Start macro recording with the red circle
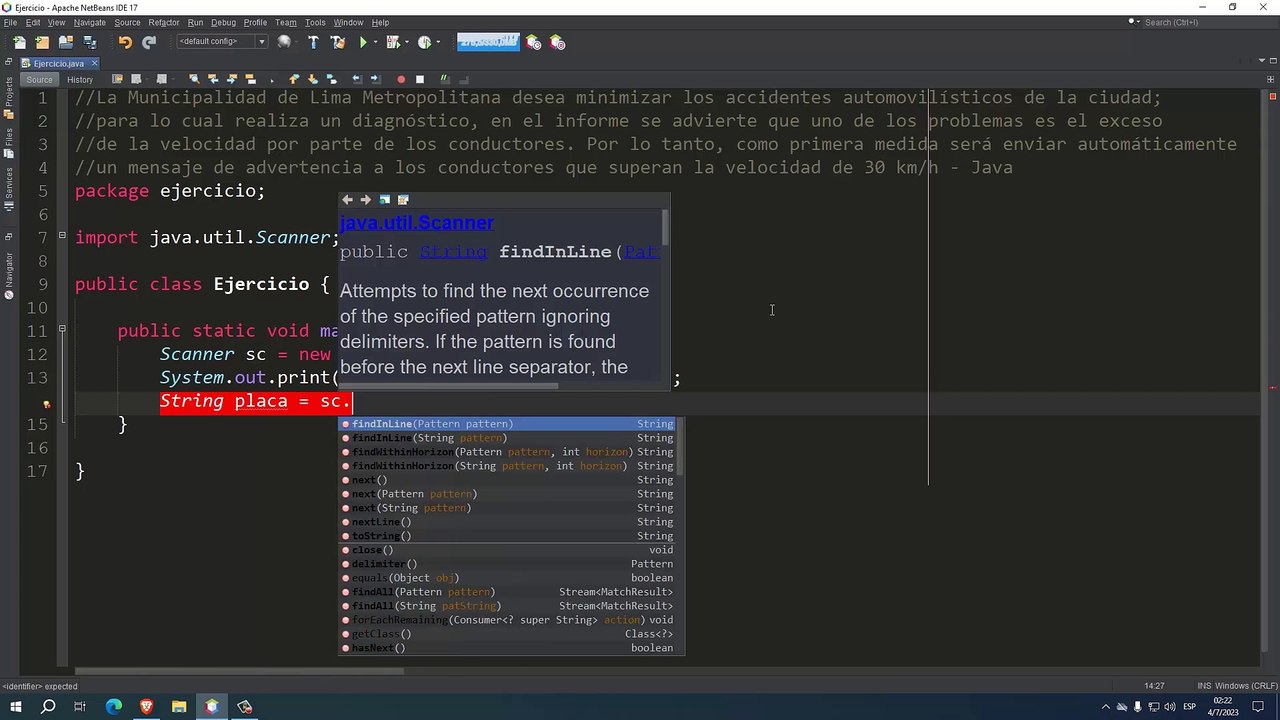The image size is (1280, 720). (x=401, y=79)
